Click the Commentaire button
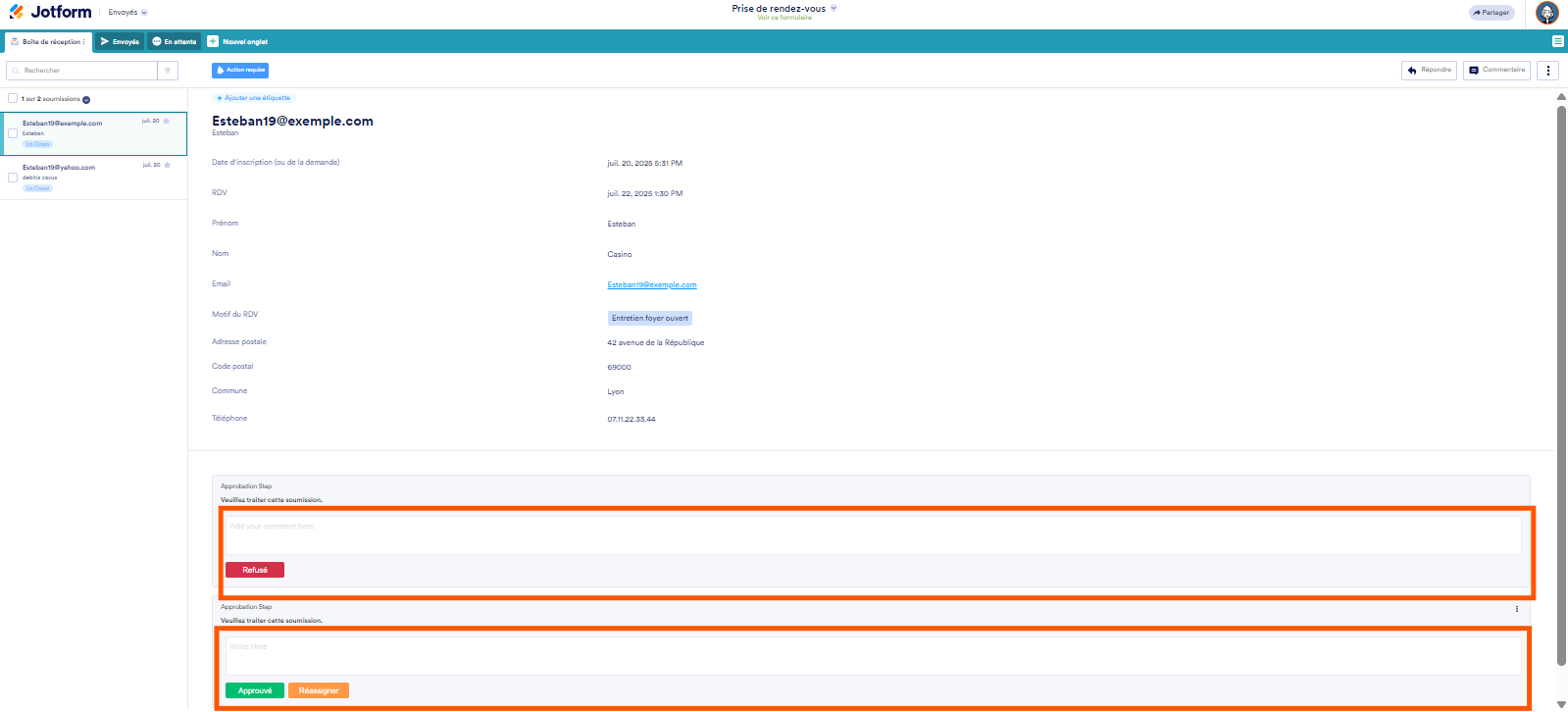The image size is (1568, 712). pyautogui.click(x=1496, y=70)
